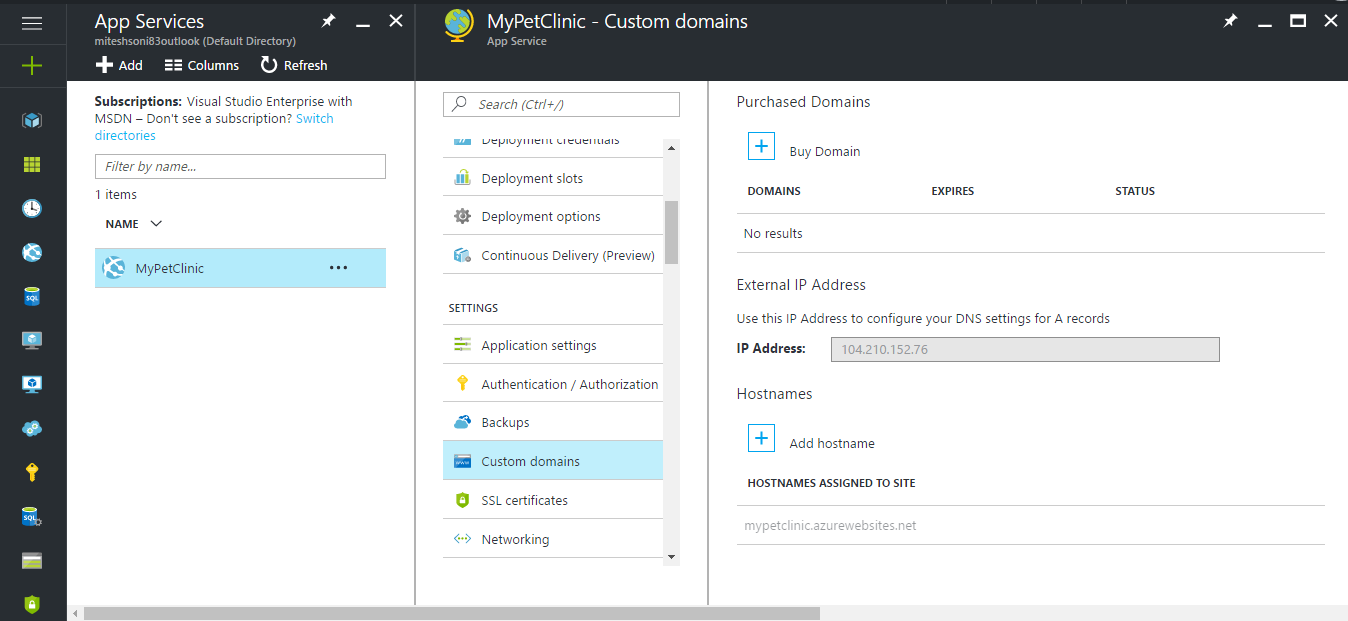Open the clock Recent icon in the sidebar
This screenshot has width=1348, height=621.
(32, 208)
